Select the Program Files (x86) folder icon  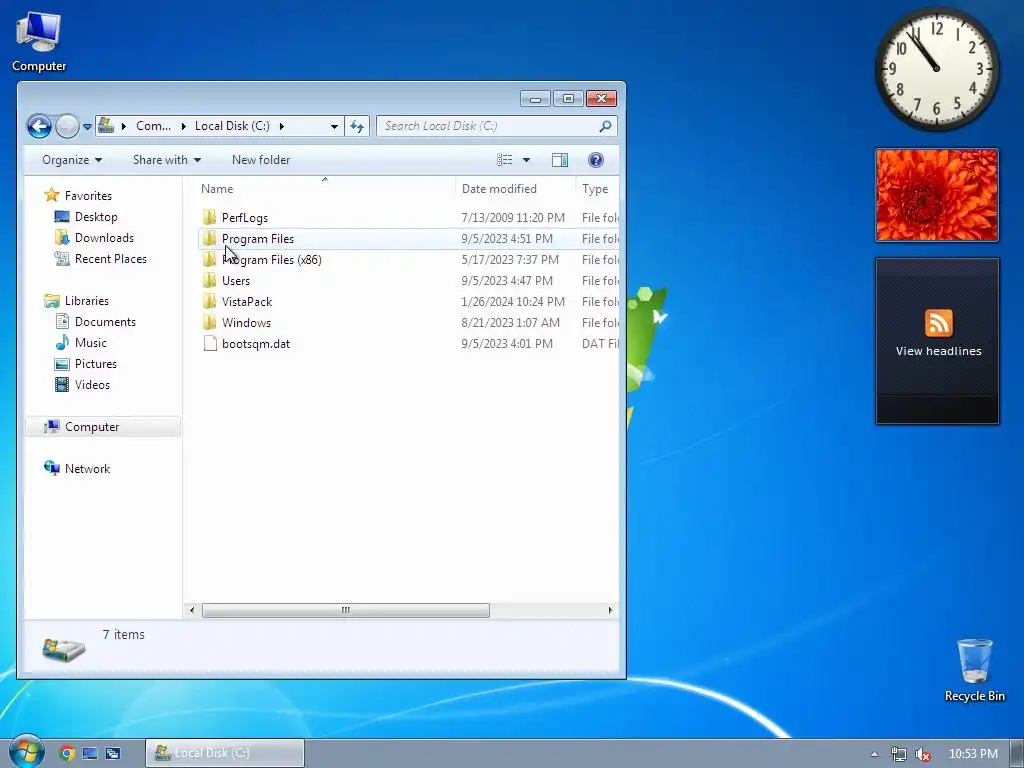coord(210,259)
